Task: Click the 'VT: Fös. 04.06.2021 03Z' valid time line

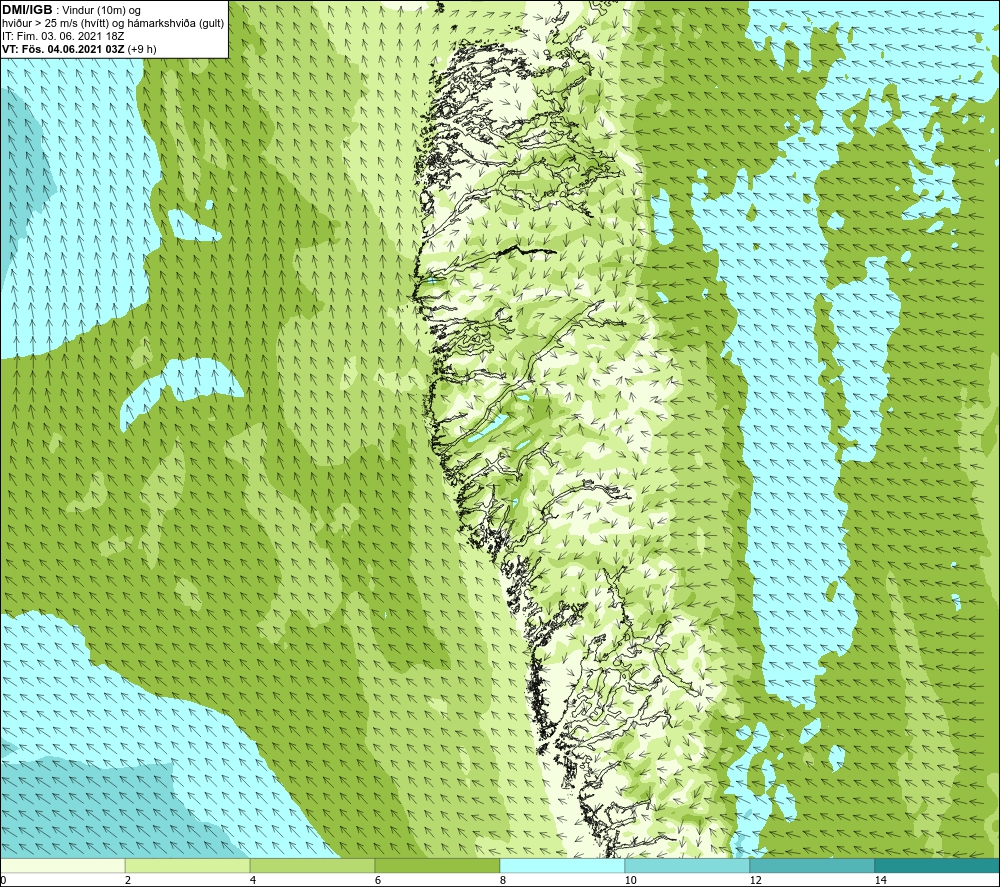Action: [x=79, y=49]
